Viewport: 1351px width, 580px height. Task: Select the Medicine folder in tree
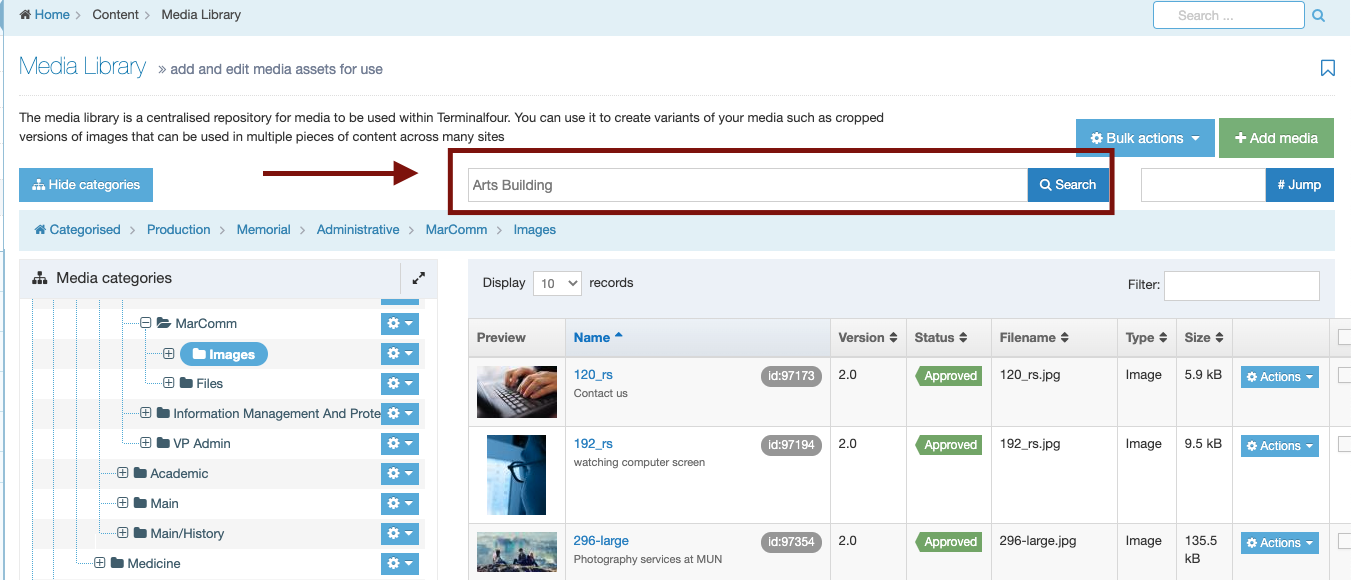click(145, 563)
